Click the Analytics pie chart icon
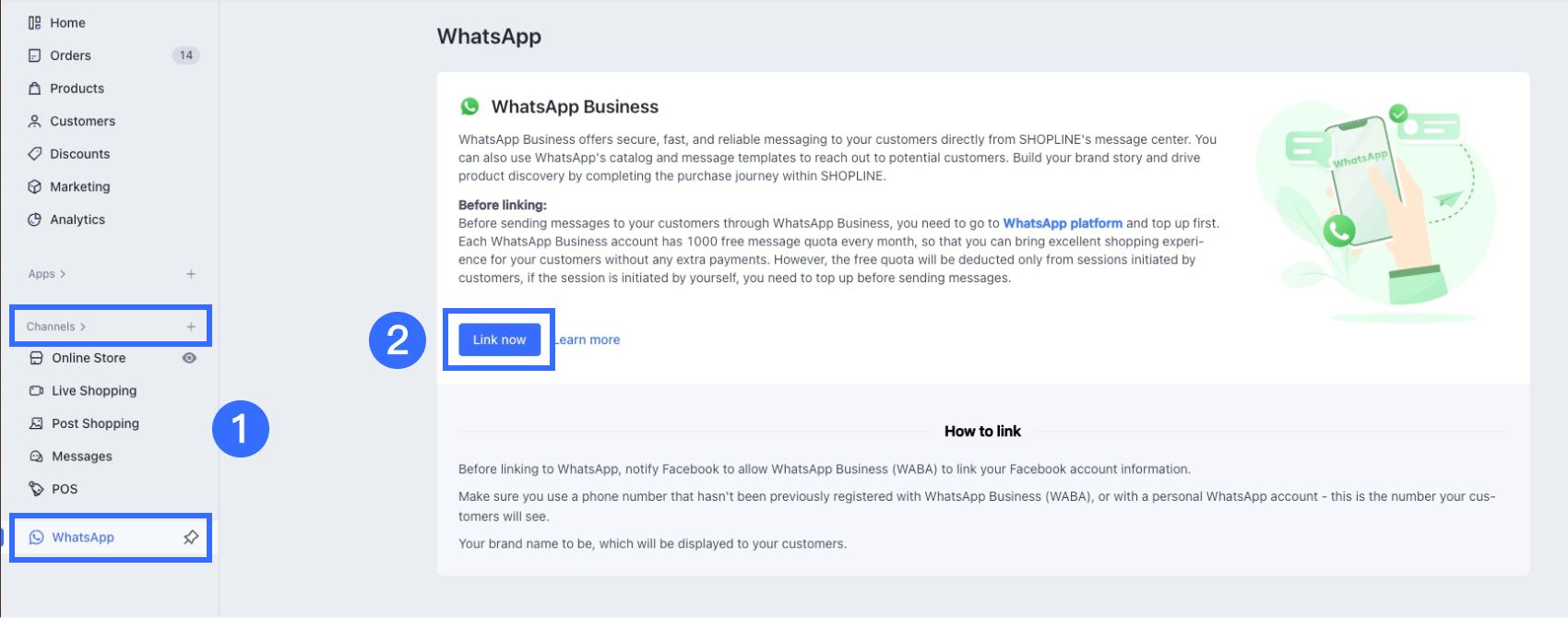 tap(34, 220)
